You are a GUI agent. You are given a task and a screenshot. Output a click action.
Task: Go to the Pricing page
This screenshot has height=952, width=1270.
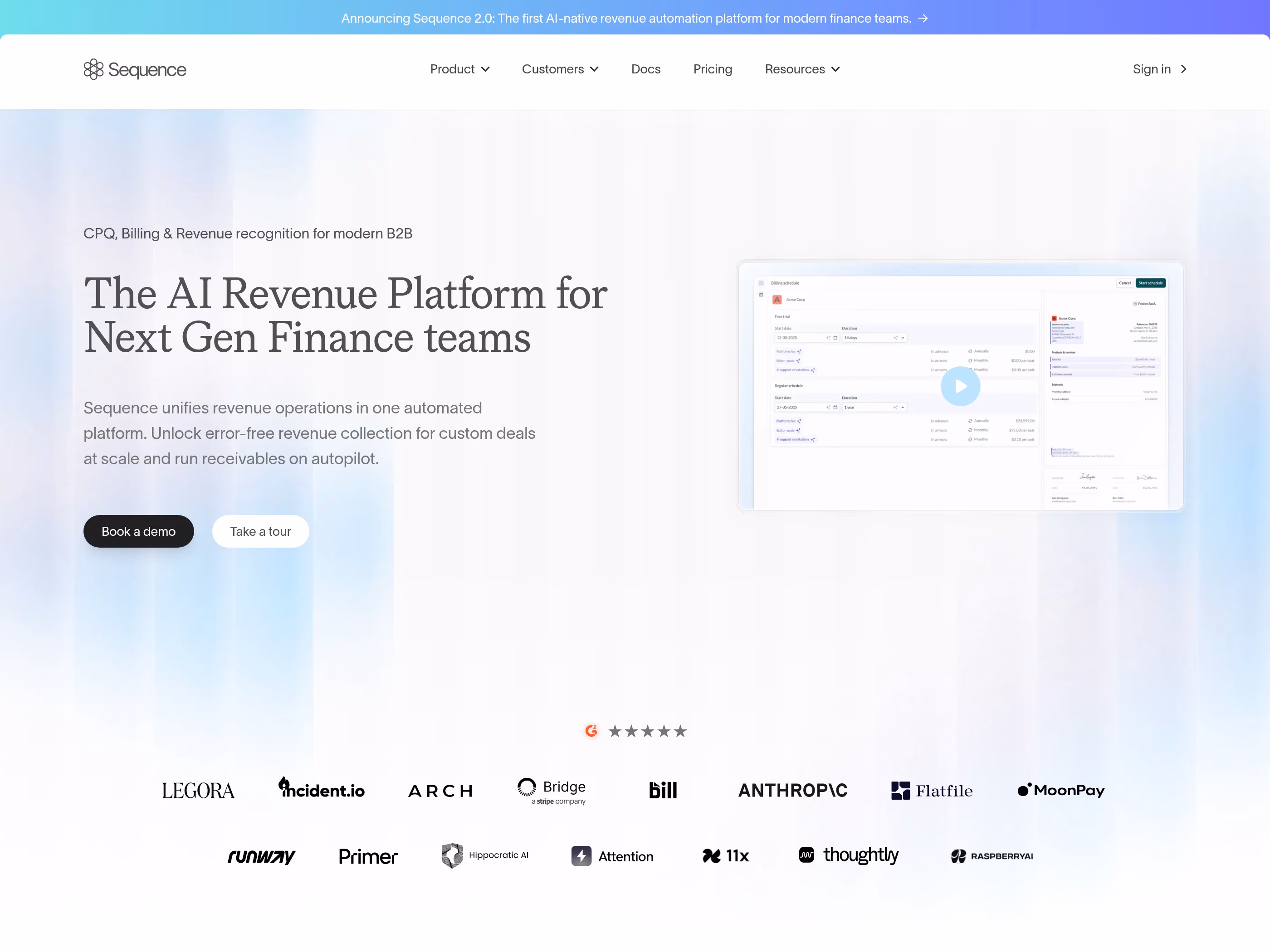click(713, 69)
